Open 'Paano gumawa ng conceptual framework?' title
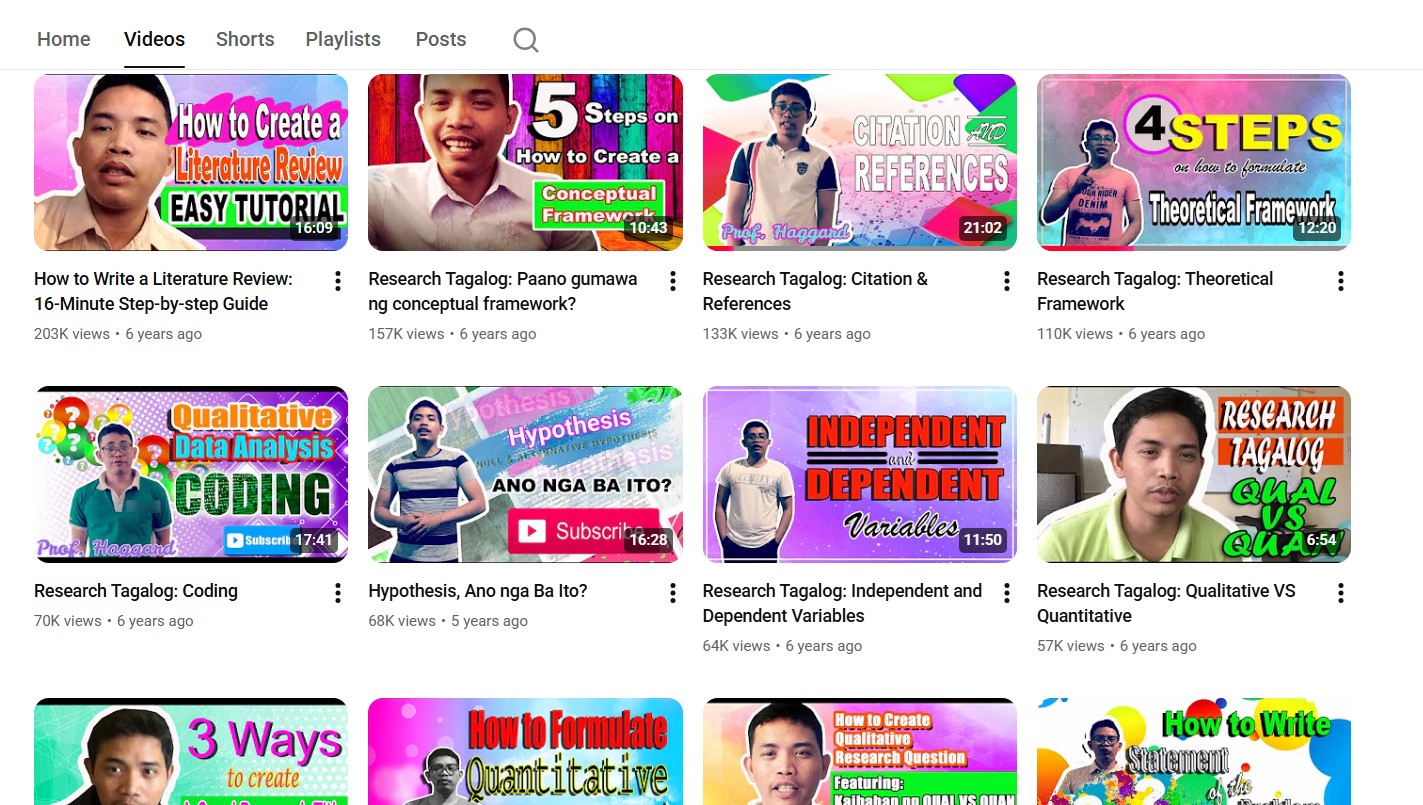The width and height of the screenshot is (1423, 805). click(x=502, y=291)
